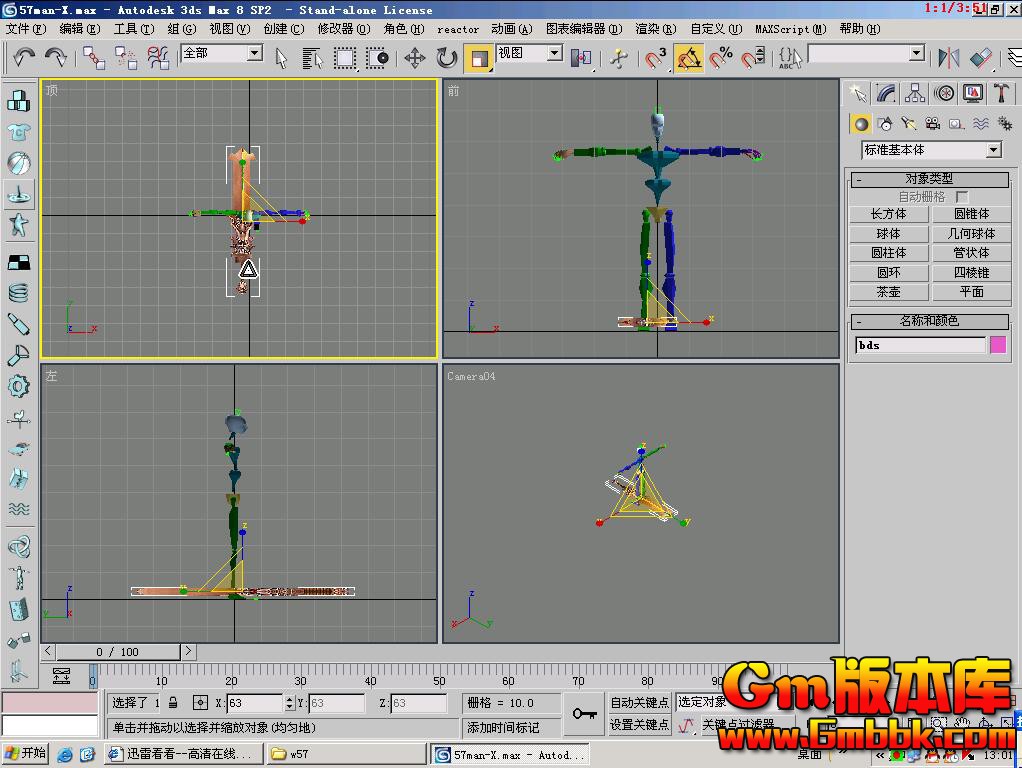Toggle 自动关键点 auto key mode
The height and width of the screenshot is (768, 1022).
click(639, 703)
